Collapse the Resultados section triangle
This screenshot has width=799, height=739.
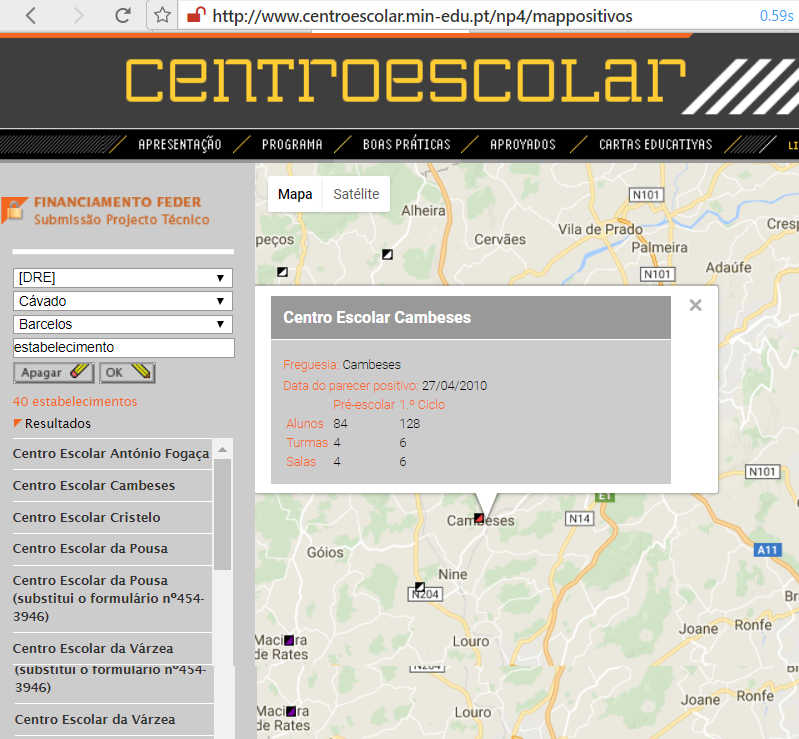tap(17, 423)
